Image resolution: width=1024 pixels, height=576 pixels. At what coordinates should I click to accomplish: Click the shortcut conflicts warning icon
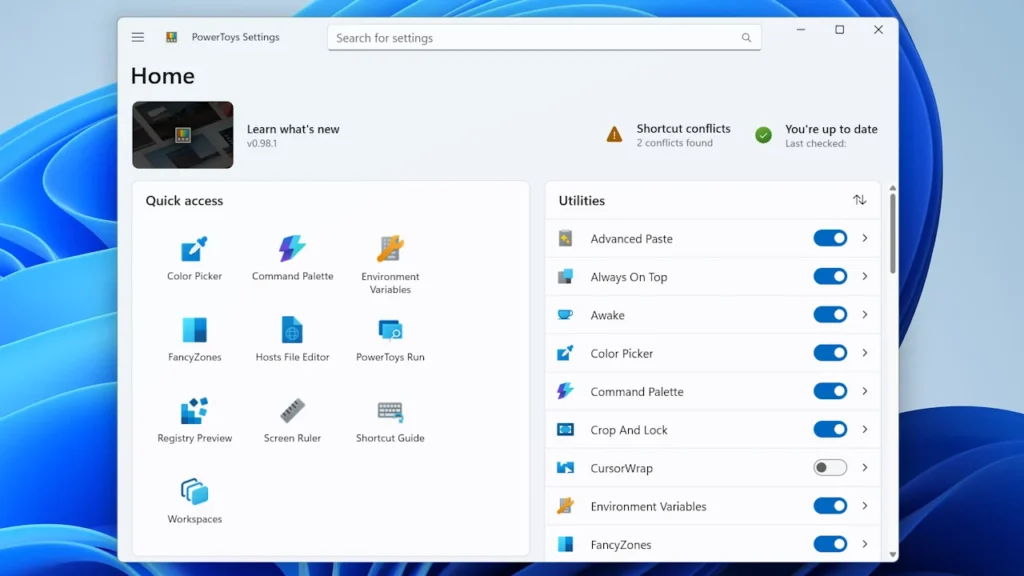click(x=614, y=135)
